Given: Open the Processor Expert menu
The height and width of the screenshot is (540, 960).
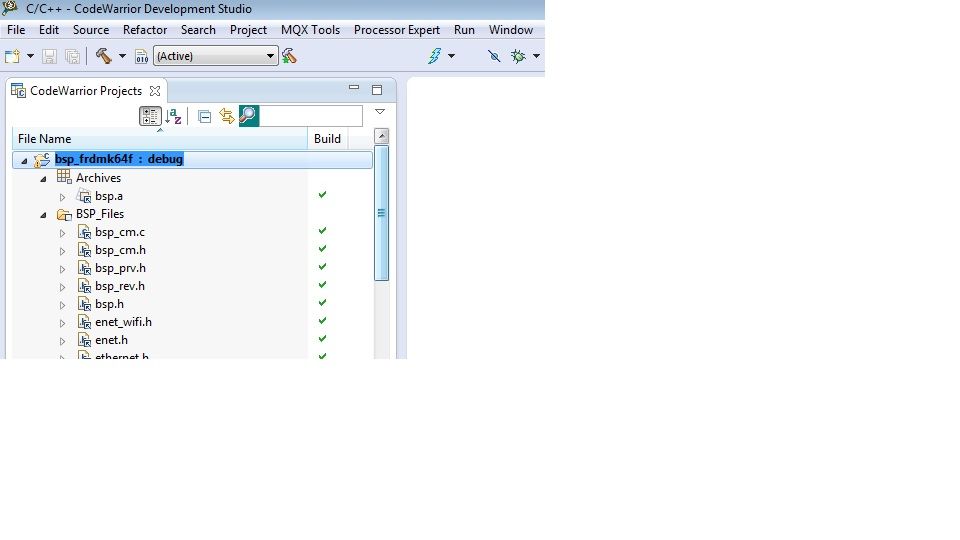Looking at the screenshot, I should 397,30.
